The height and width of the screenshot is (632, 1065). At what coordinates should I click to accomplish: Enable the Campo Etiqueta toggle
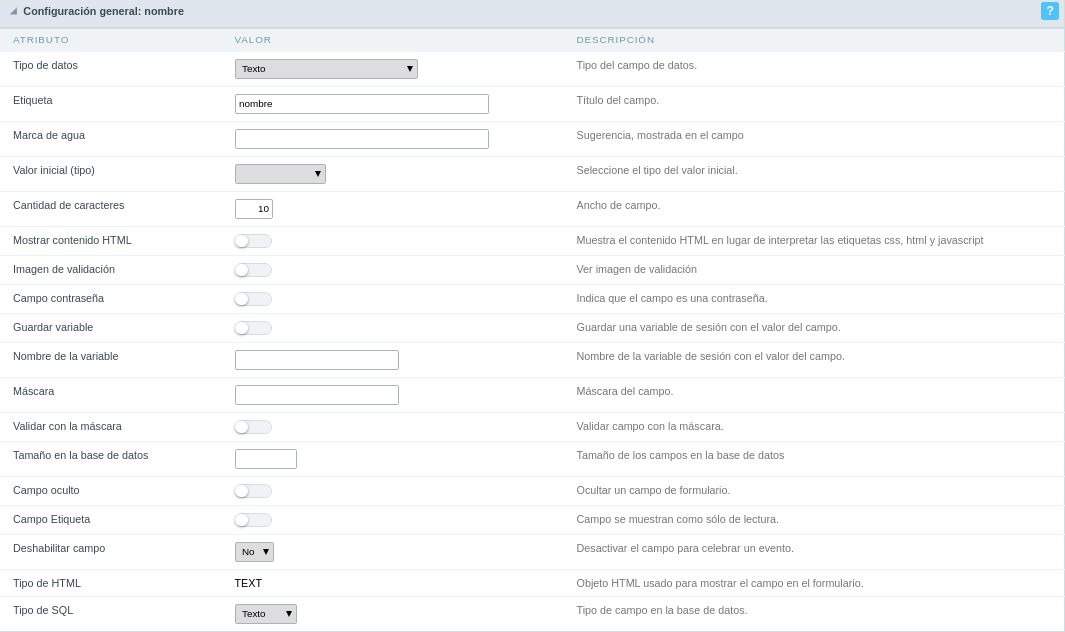253,520
